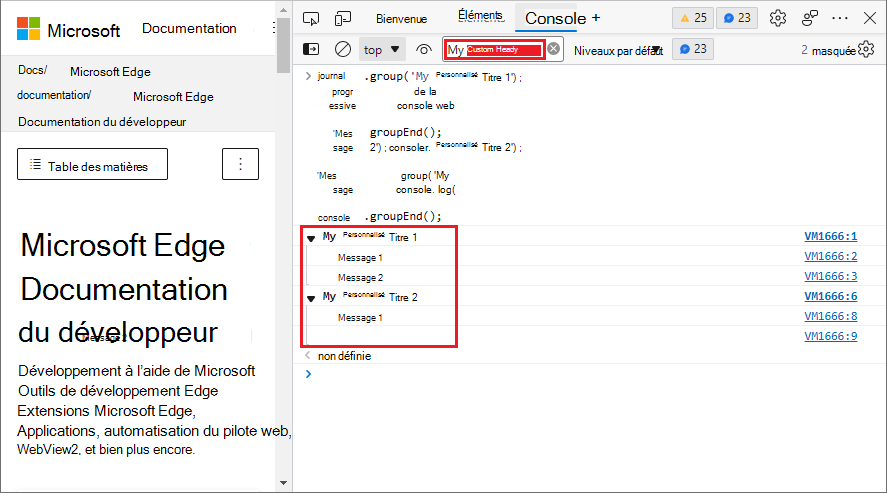887x493 pixels.
Task: Click the Microsoft logo
Action: [x=68, y=29]
